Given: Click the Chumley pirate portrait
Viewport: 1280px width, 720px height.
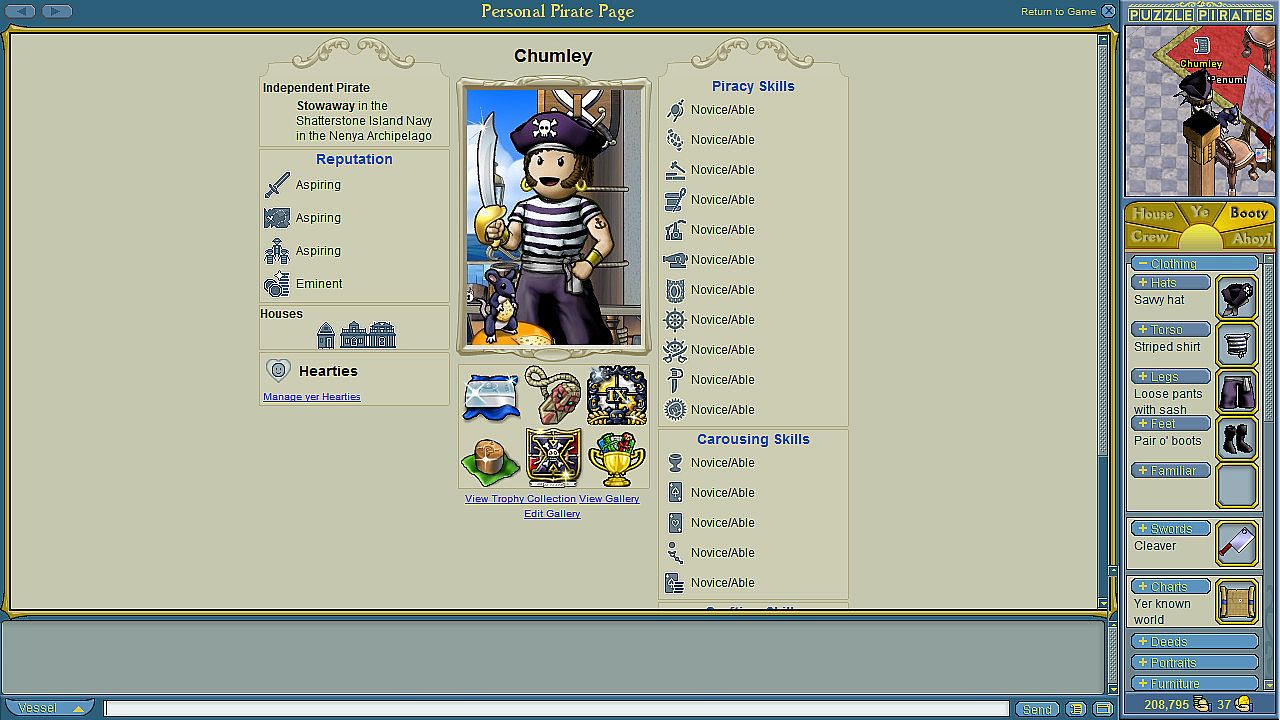Looking at the screenshot, I should tap(553, 217).
